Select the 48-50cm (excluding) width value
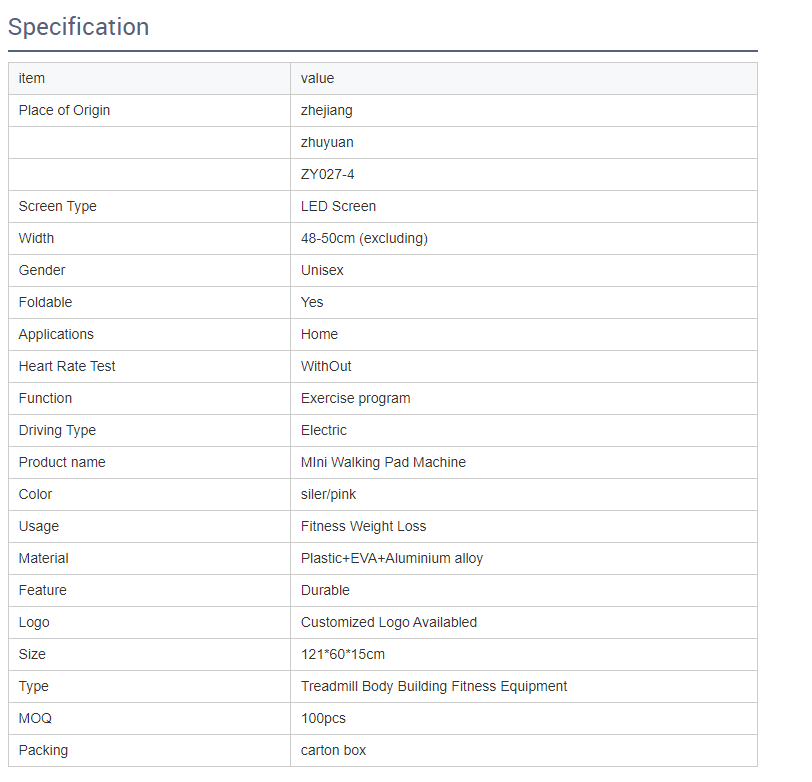Screen dimensions: 812x782 click(x=364, y=238)
